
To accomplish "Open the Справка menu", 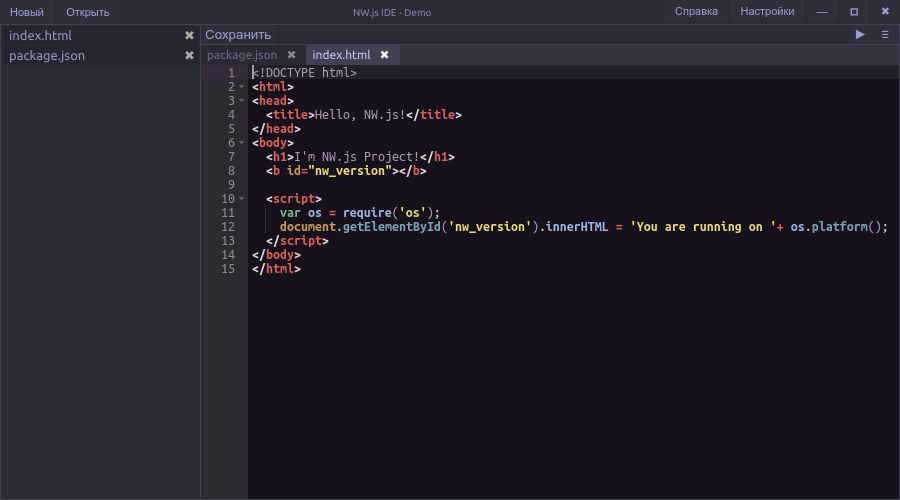I will pyautogui.click(x=696, y=11).
